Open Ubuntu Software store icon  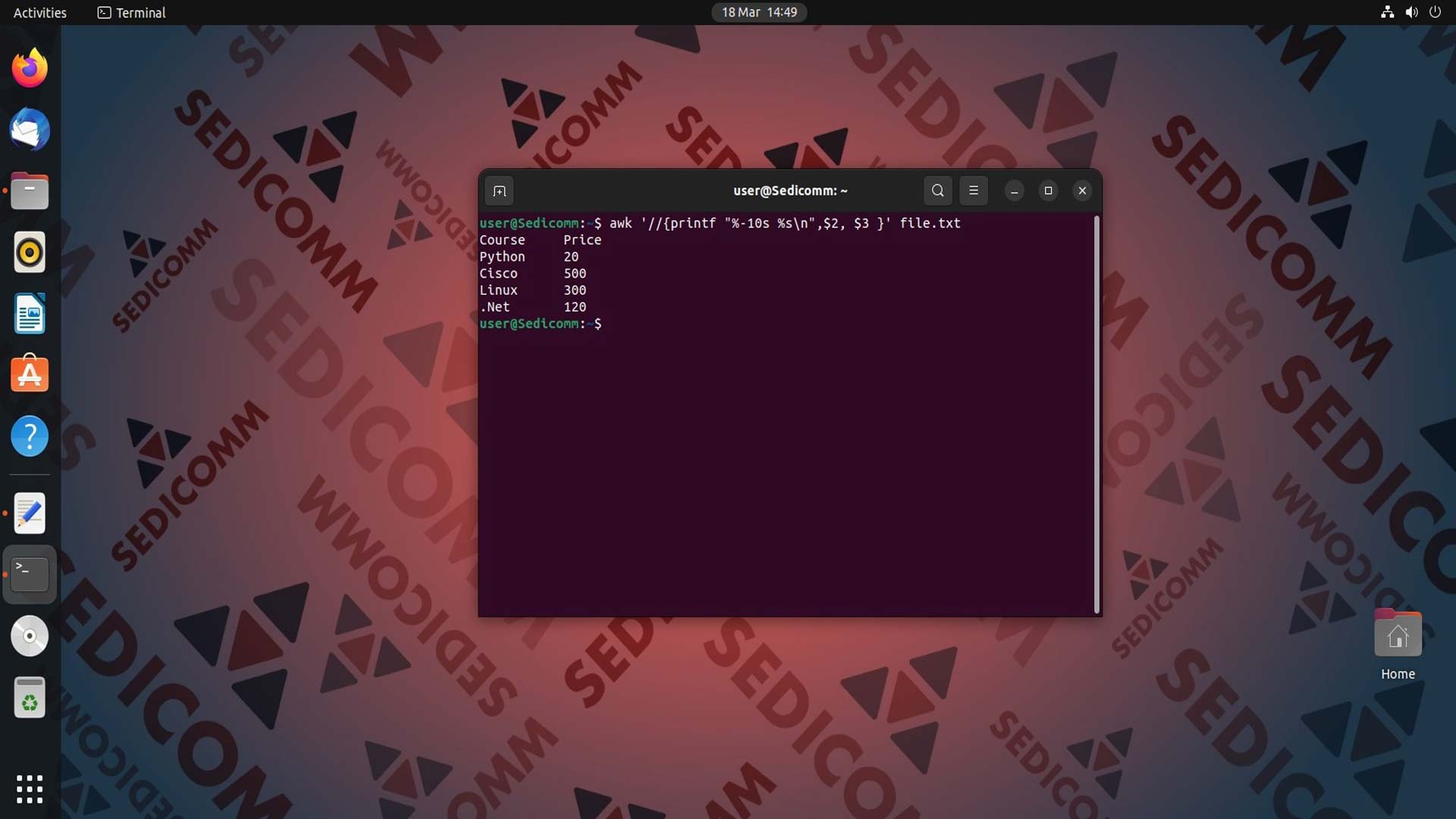30,375
